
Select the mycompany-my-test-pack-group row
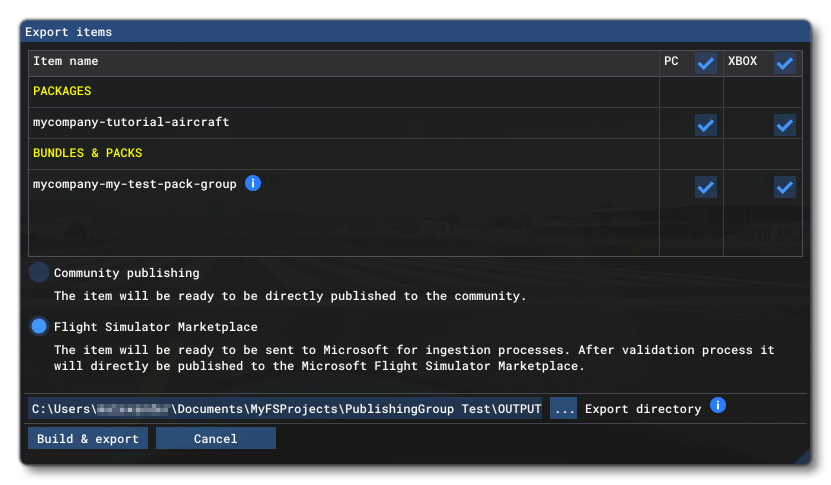point(134,184)
